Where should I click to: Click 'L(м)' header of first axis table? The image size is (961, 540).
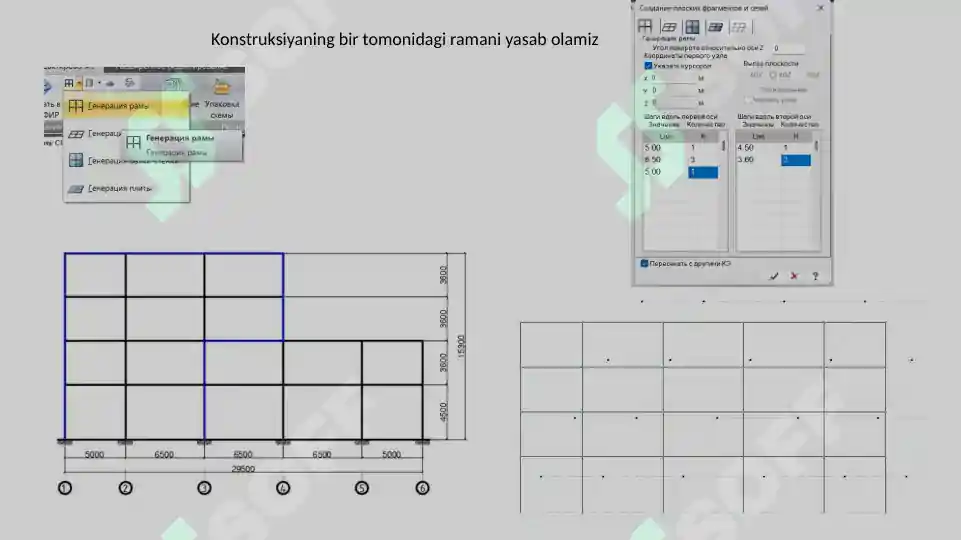666,136
